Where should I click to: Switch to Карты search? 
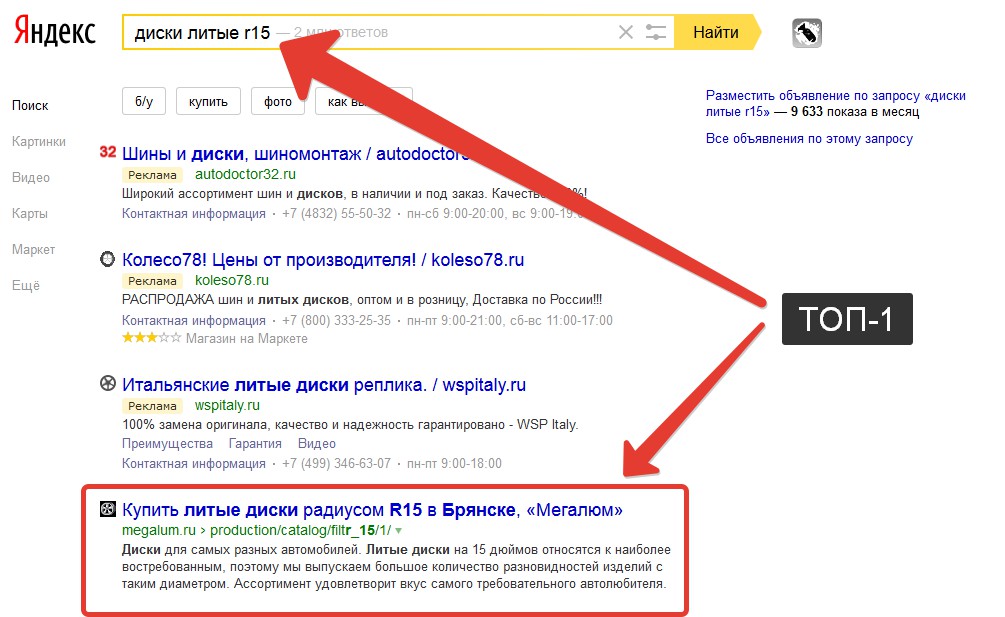[29, 213]
